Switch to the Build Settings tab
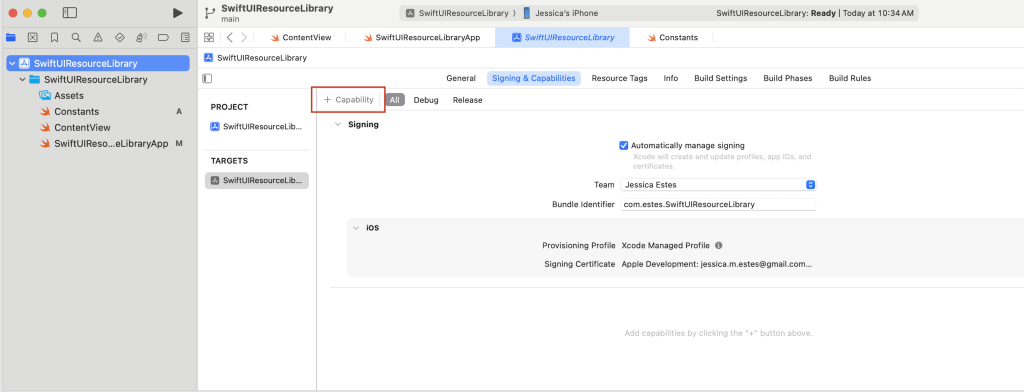 pos(720,78)
